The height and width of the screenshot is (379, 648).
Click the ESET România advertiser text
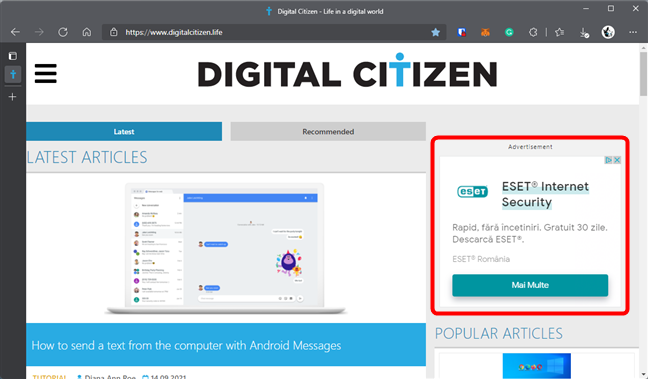click(x=481, y=259)
